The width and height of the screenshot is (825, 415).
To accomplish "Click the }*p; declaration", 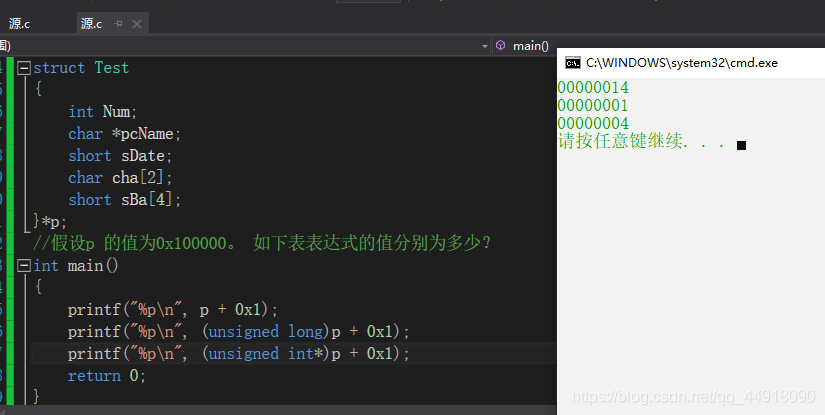I will (50, 221).
